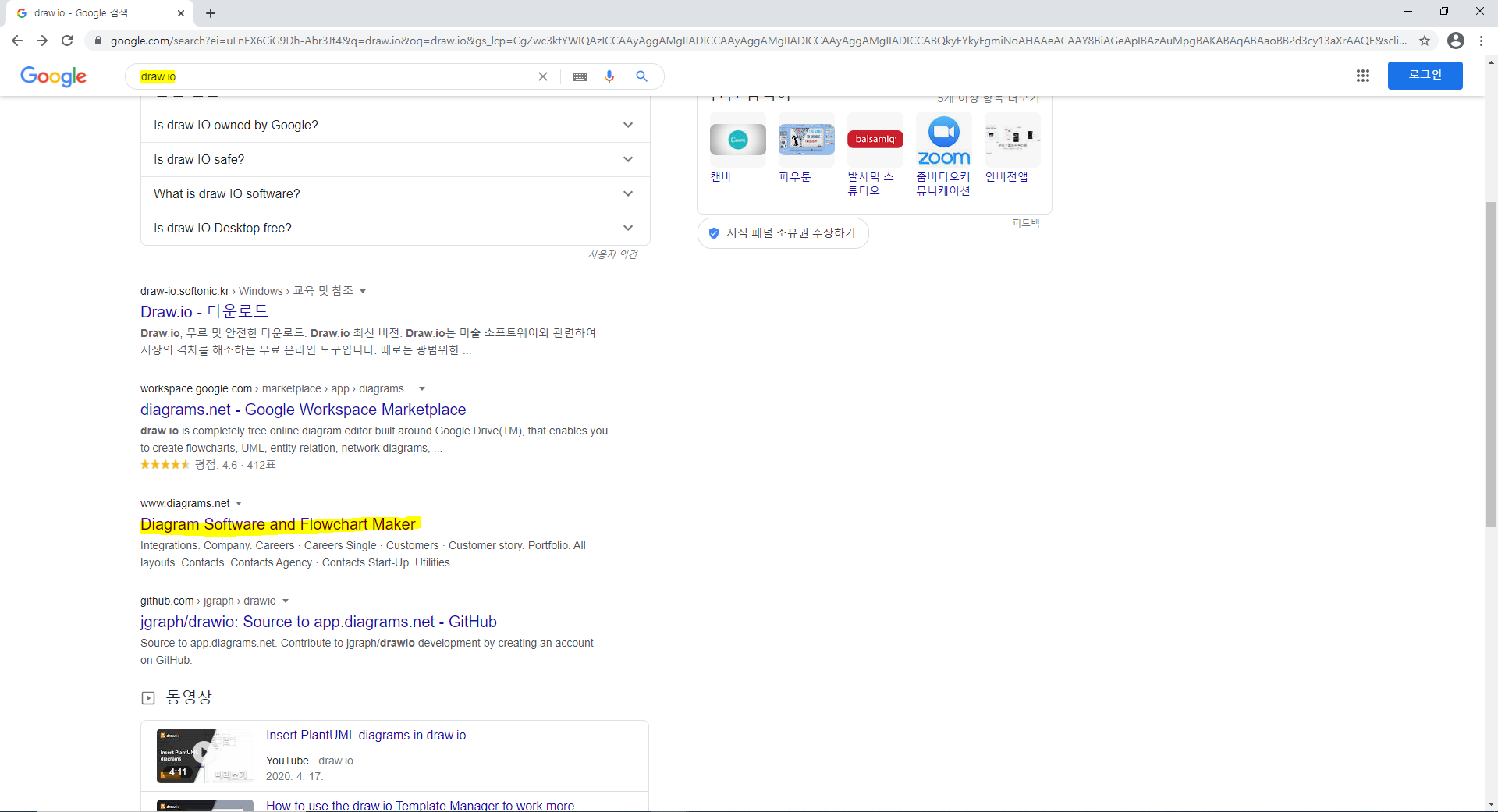Expand "Is draw IO owned by Google?"
The height and width of the screenshot is (812, 1498).
pos(395,125)
